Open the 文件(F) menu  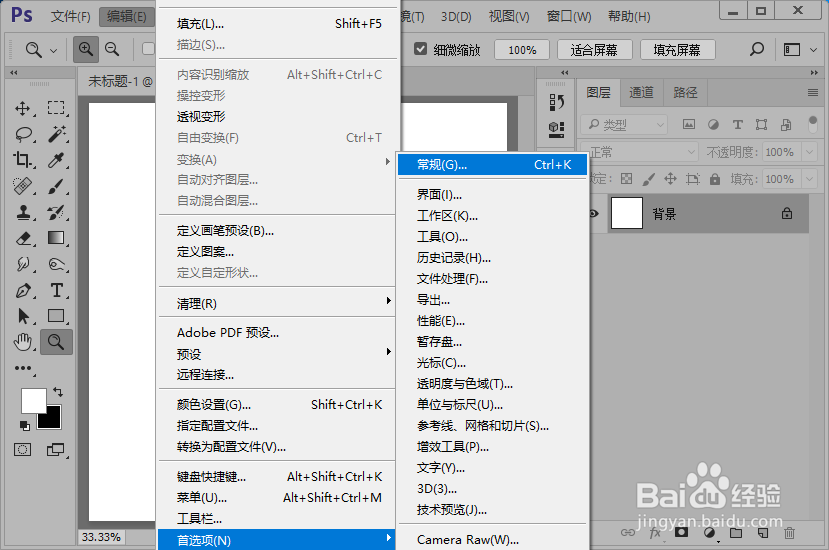coord(70,16)
